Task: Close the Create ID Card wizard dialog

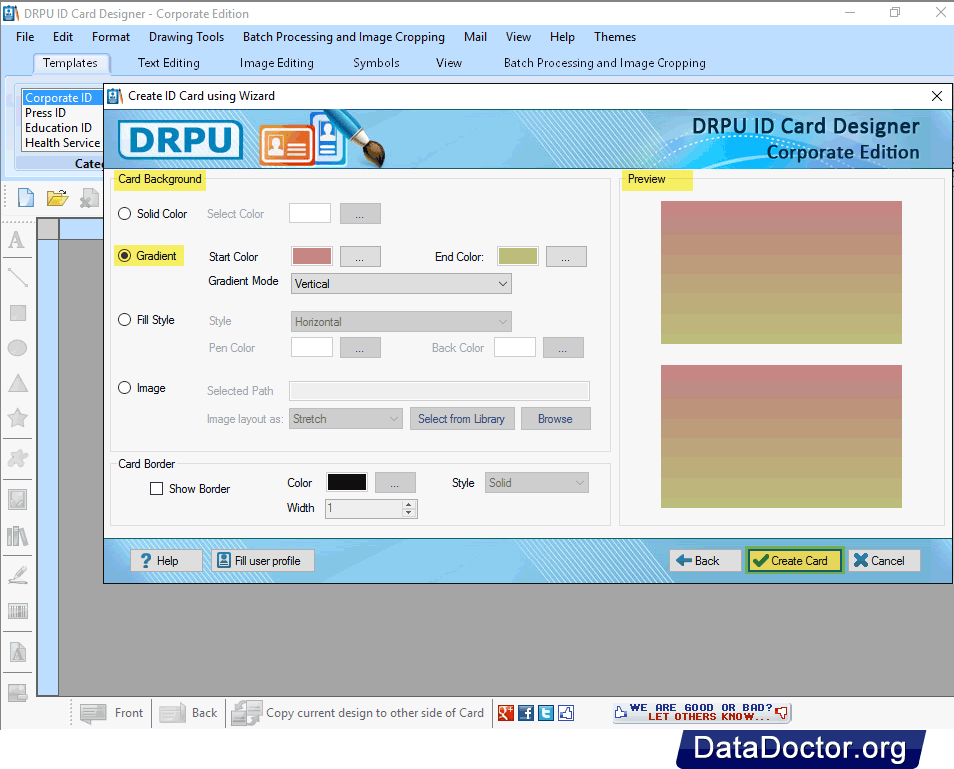Action: point(937,96)
